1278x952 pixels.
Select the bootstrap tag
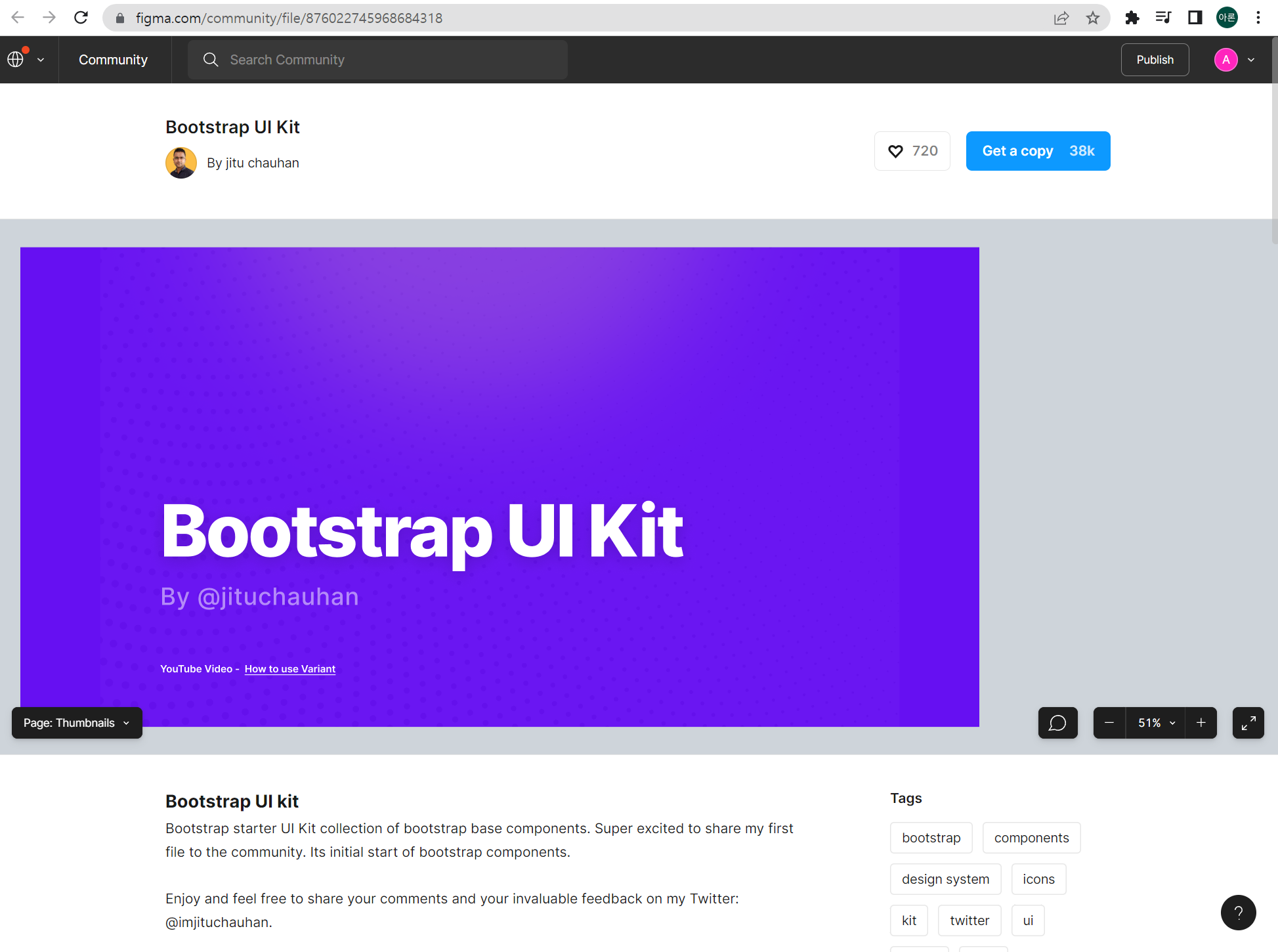tap(931, 838)
